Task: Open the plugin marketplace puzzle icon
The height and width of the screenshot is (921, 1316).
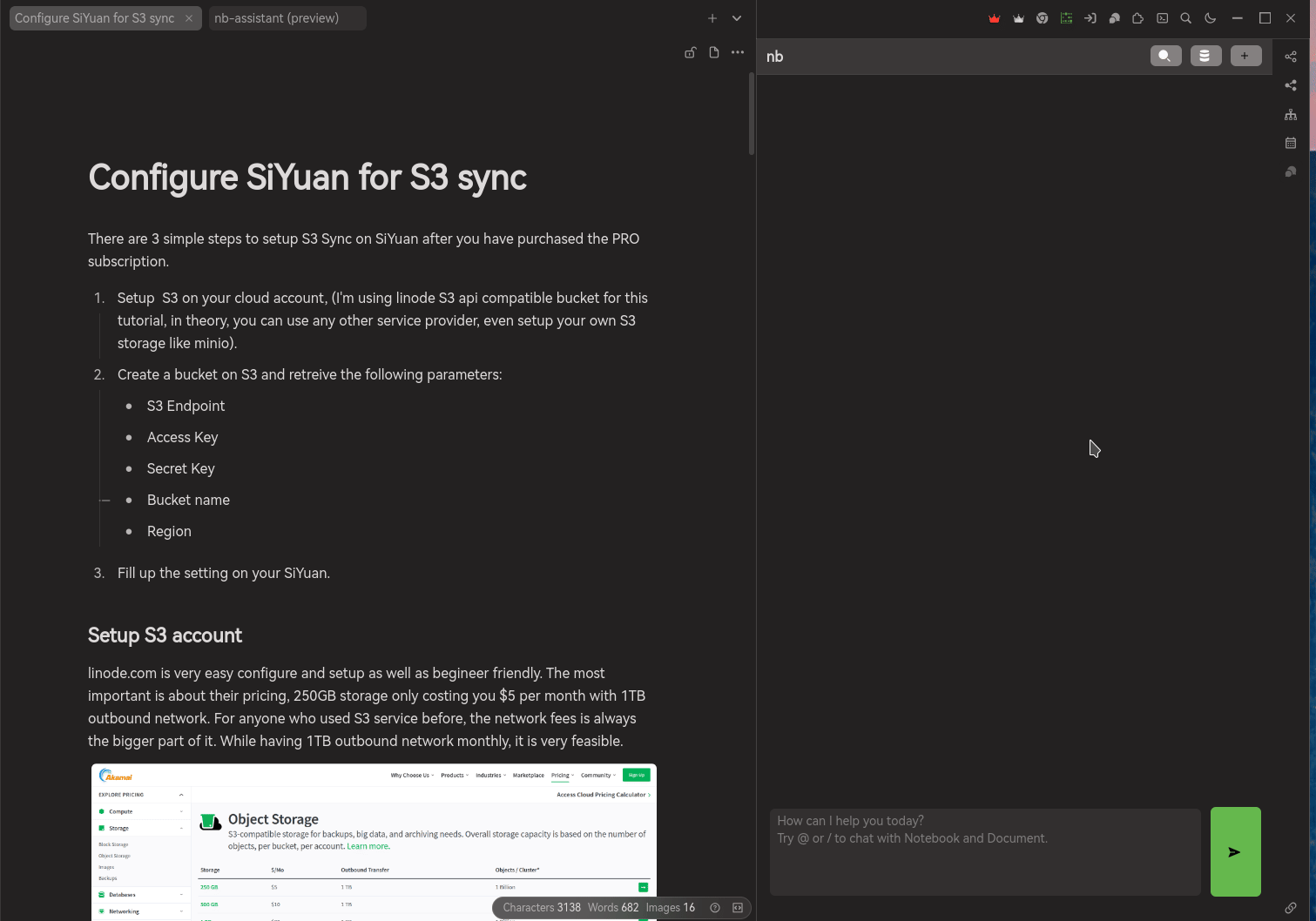Action: click(1137, 17)
